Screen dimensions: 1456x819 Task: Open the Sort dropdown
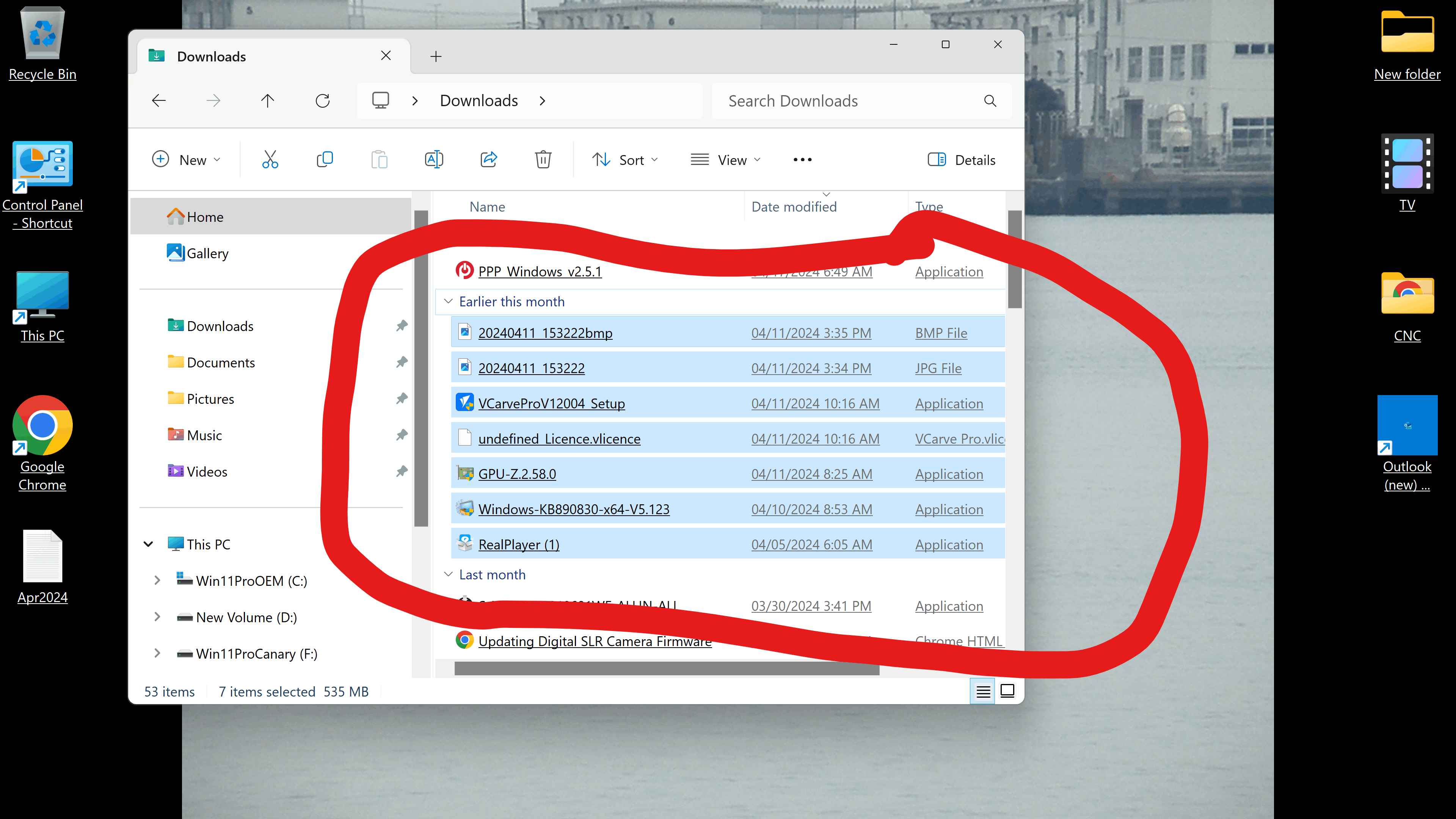tap(625, 160)
